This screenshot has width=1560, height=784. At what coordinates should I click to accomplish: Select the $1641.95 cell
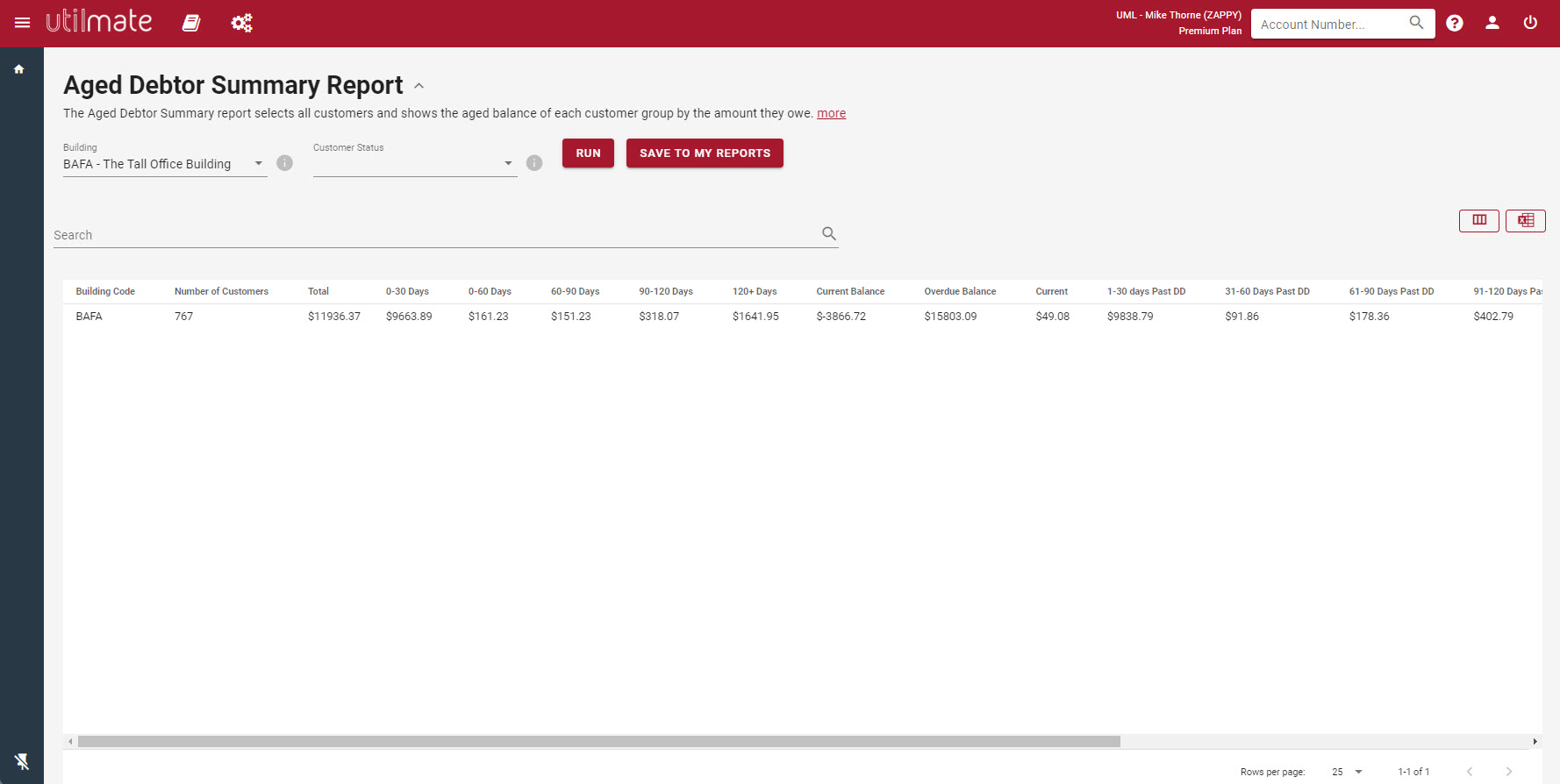pos(755,317)
